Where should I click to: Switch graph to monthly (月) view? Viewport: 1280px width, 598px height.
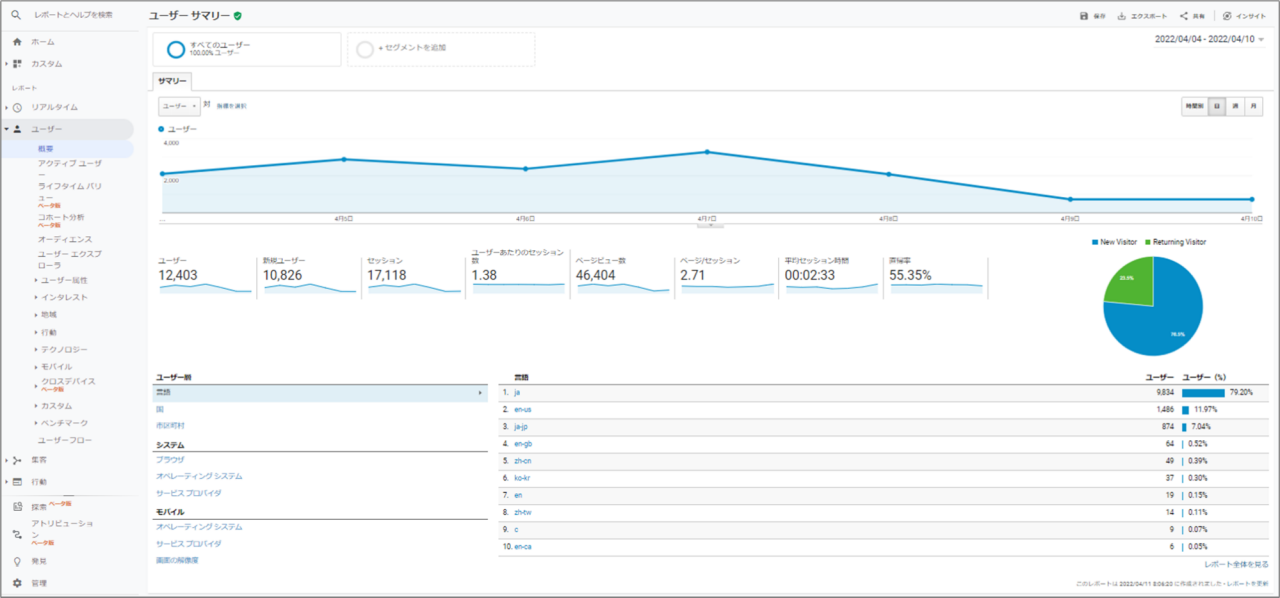click(x=1254, y=106)
